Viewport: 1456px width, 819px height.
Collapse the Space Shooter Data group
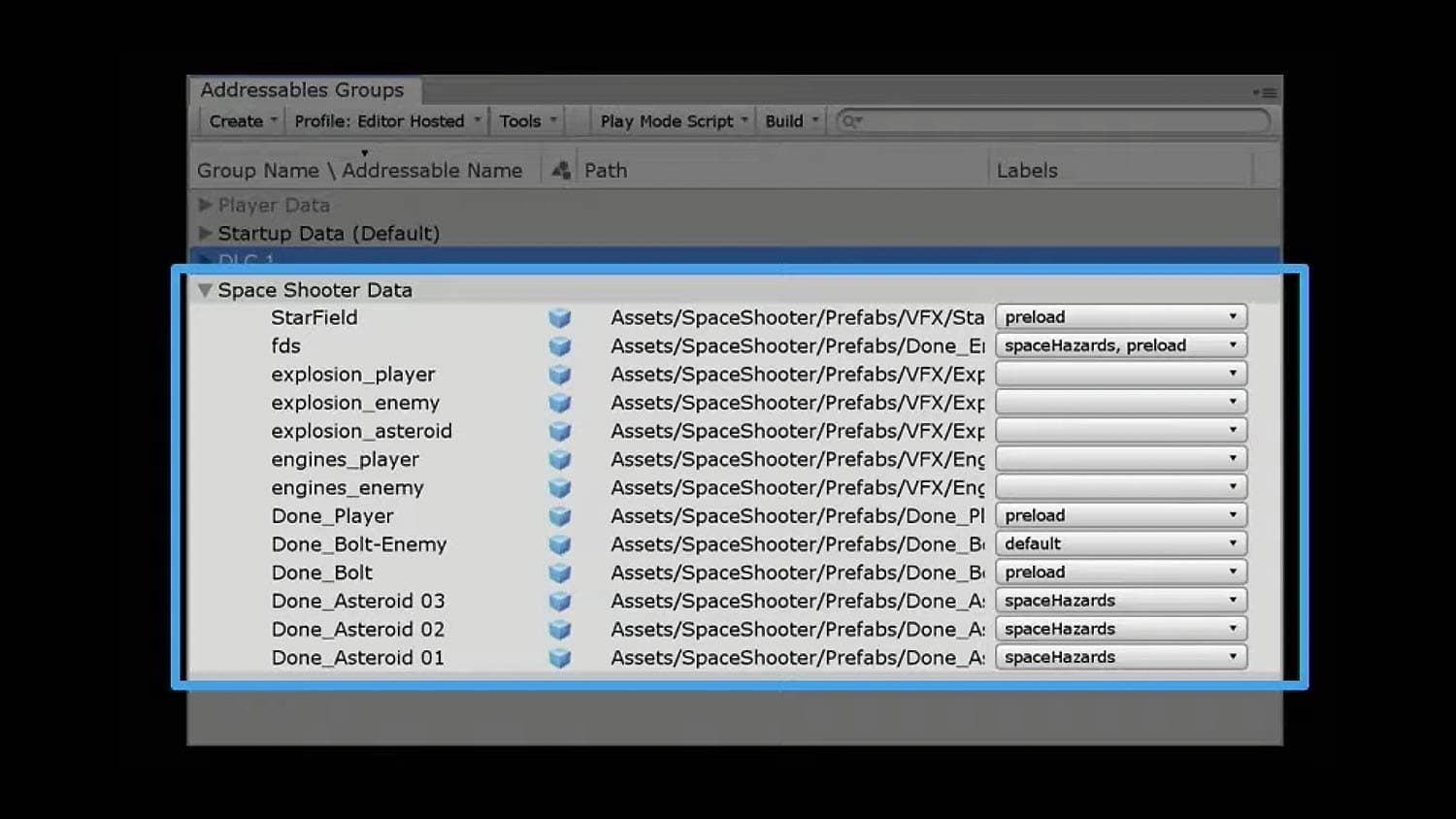205,289
